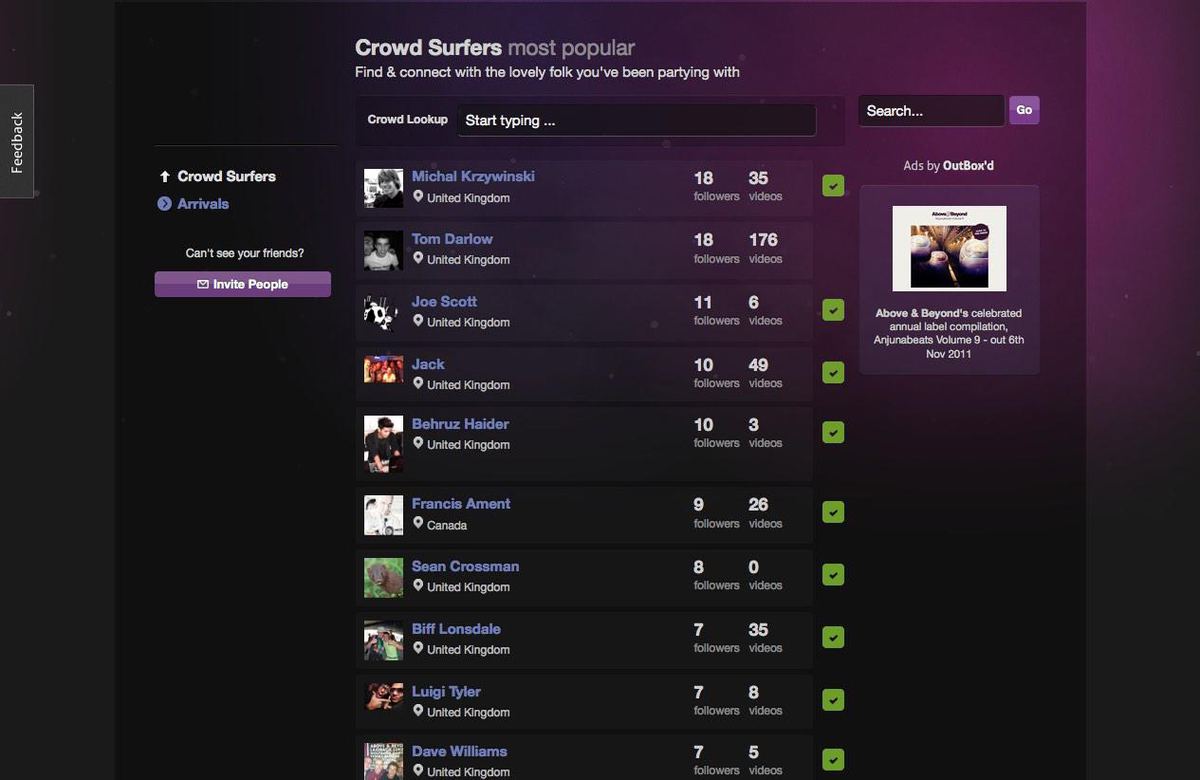Screen dimensions: 1200x780
Task: Click the Invite People button
Action: [243, 284]
